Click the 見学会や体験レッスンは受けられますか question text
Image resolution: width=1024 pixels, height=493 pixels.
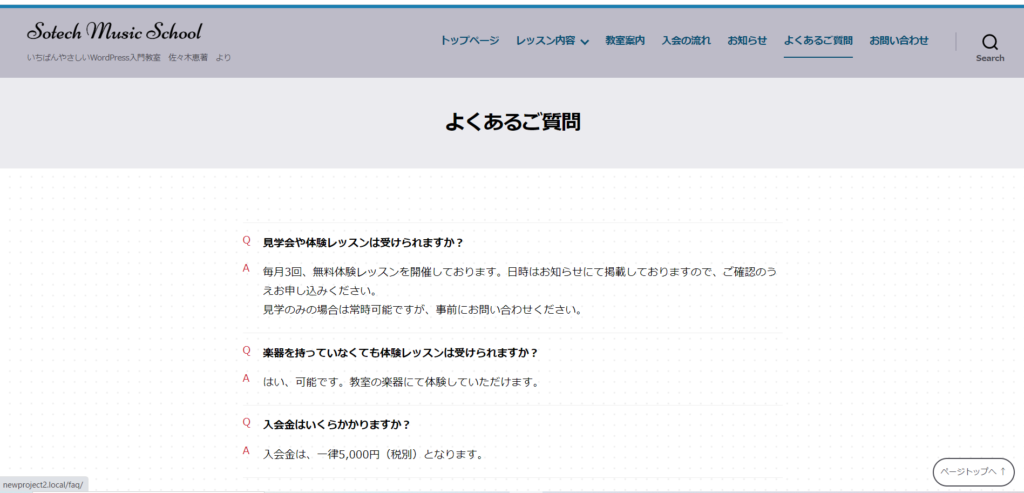click(362, 242)
